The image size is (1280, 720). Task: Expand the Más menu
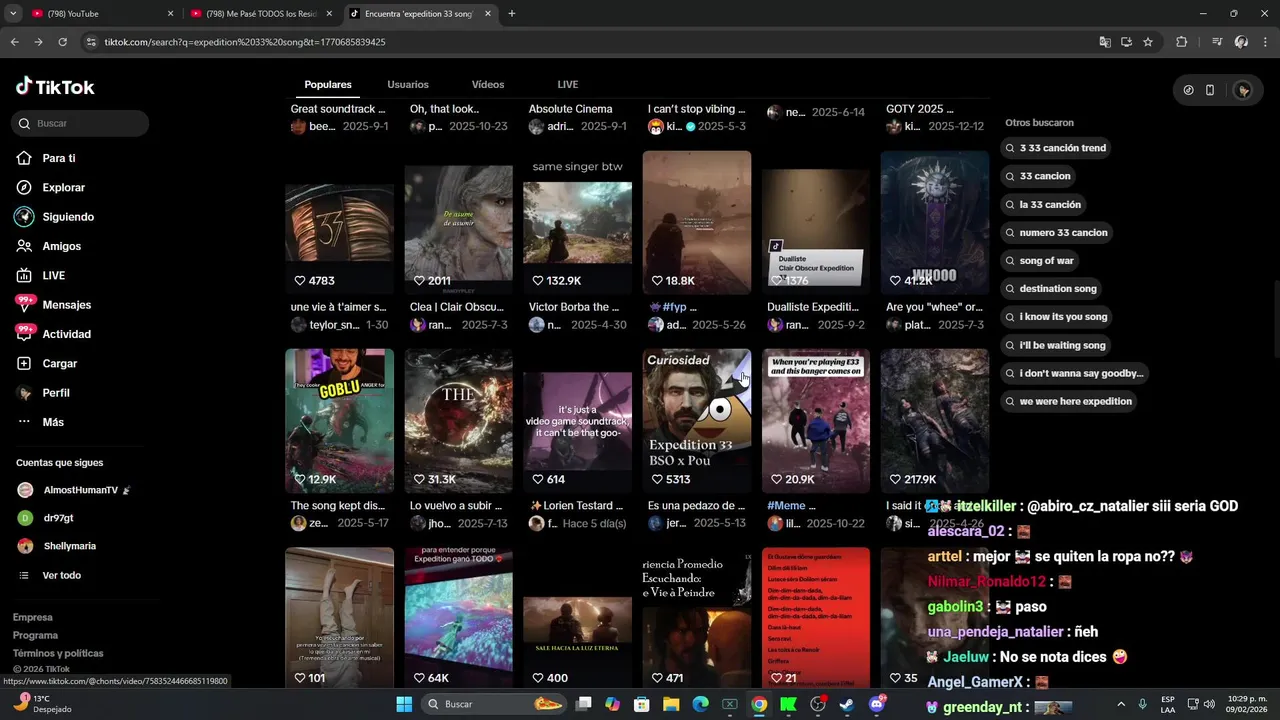[x=52, y=422]
